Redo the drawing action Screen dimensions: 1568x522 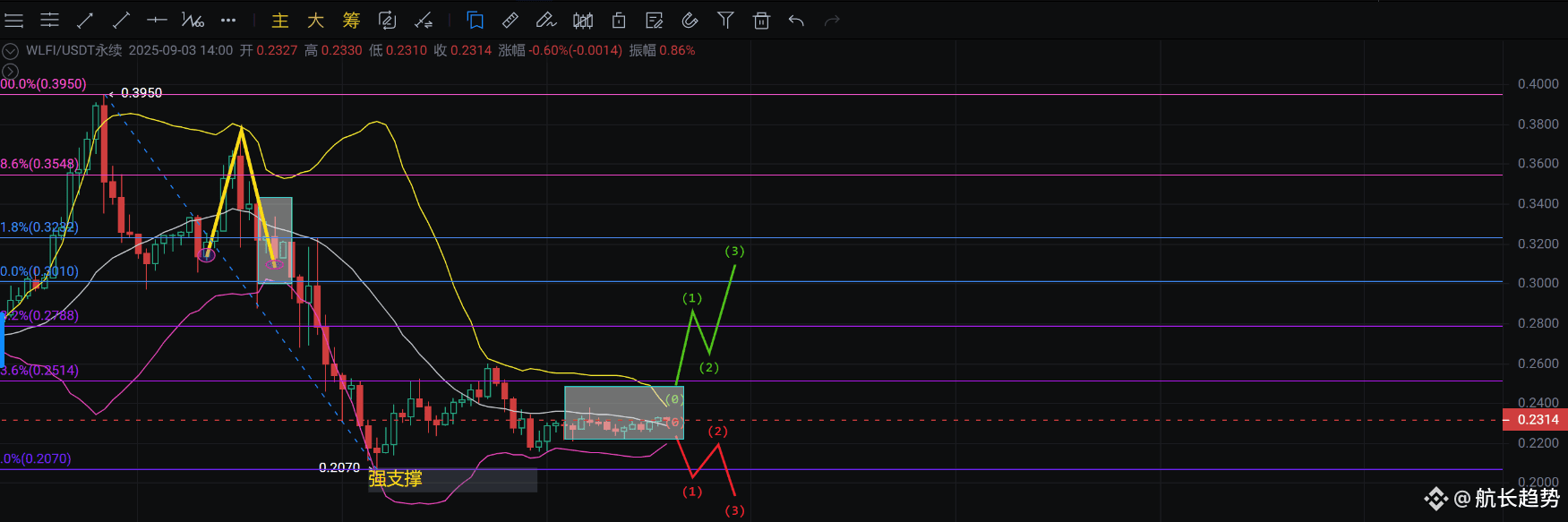coord(832,20)
